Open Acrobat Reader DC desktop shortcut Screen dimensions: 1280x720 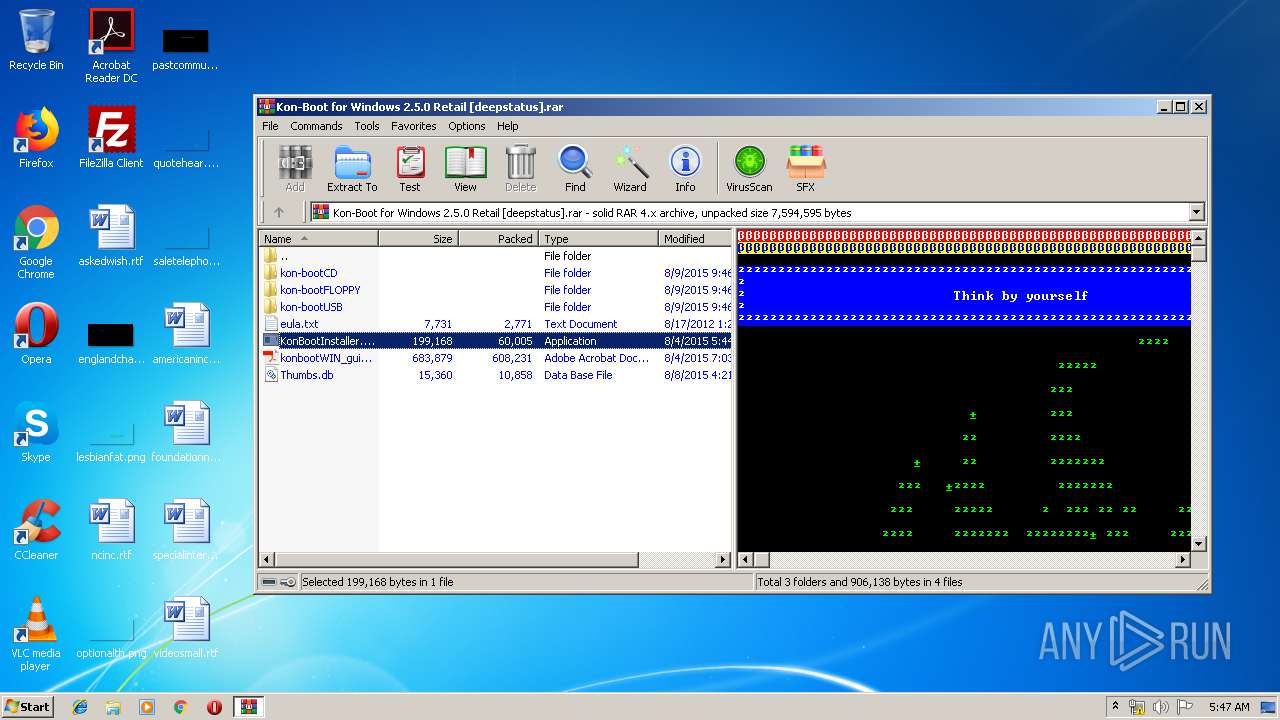[x=111, y=46]
